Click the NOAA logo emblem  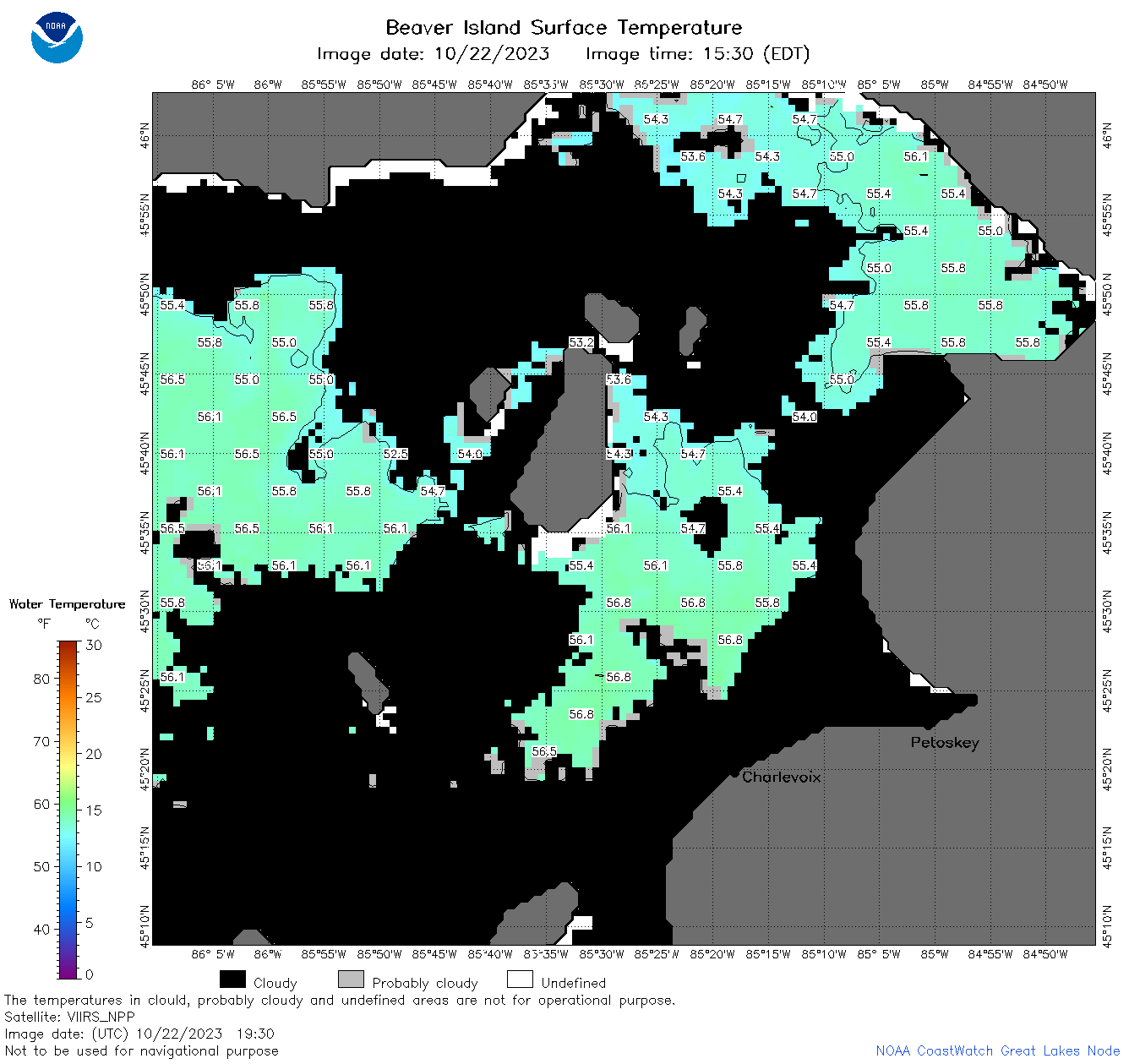pyautogui.click(x=57, y=38)
